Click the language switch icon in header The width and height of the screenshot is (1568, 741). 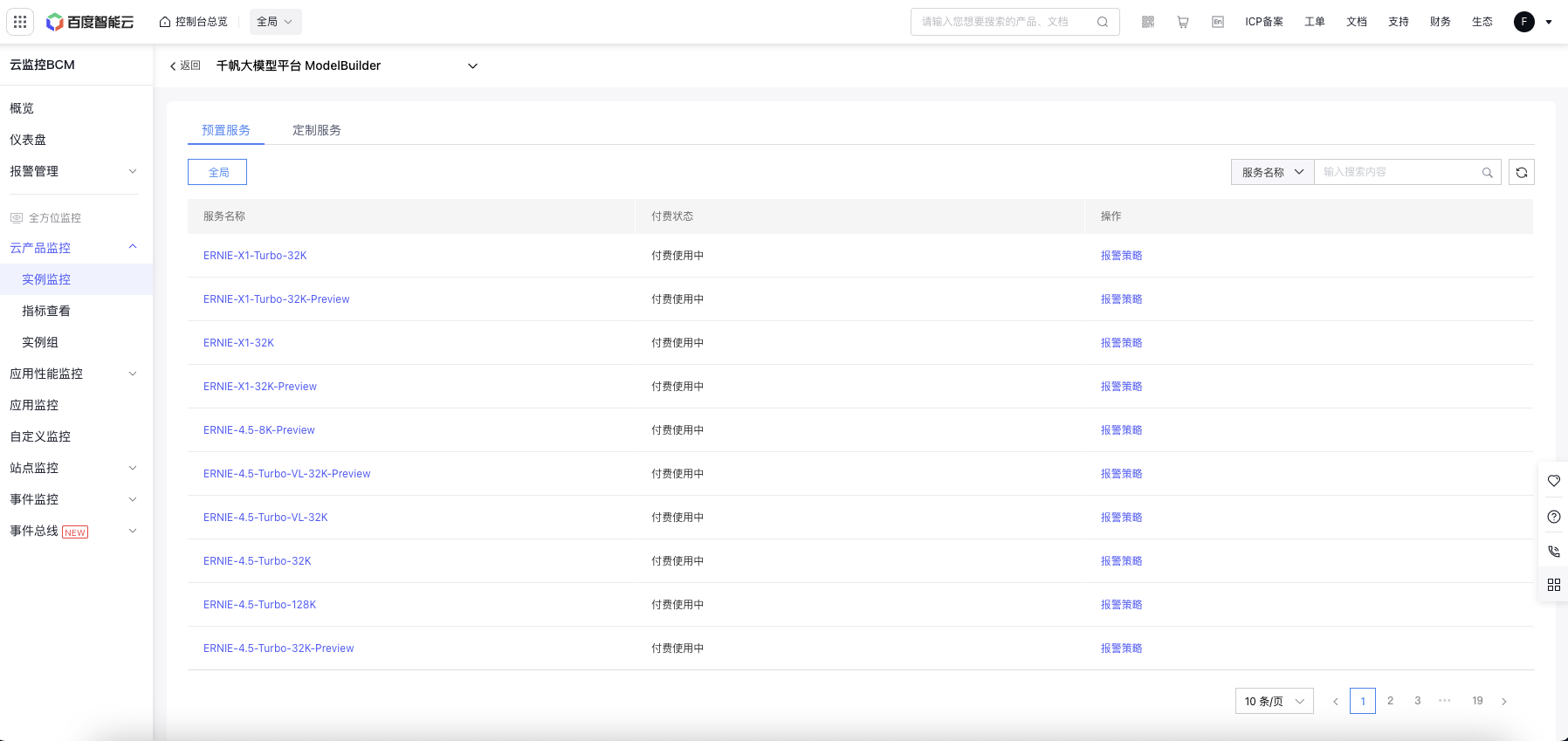pyautogui.click(x=1218, y=22)
